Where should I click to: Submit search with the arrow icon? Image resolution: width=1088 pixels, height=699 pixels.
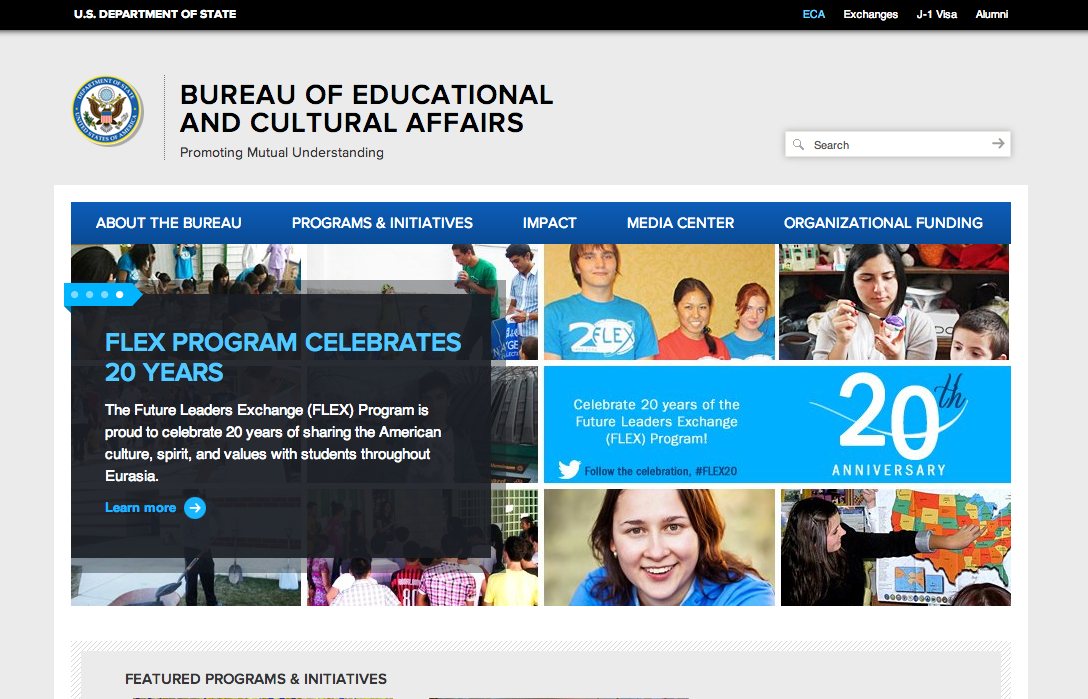coord(998,144)
